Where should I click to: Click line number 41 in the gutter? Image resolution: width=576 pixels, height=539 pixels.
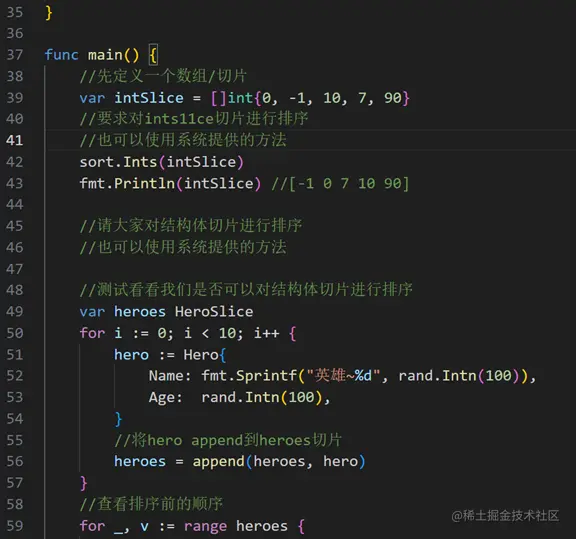(x=15, y=140)
